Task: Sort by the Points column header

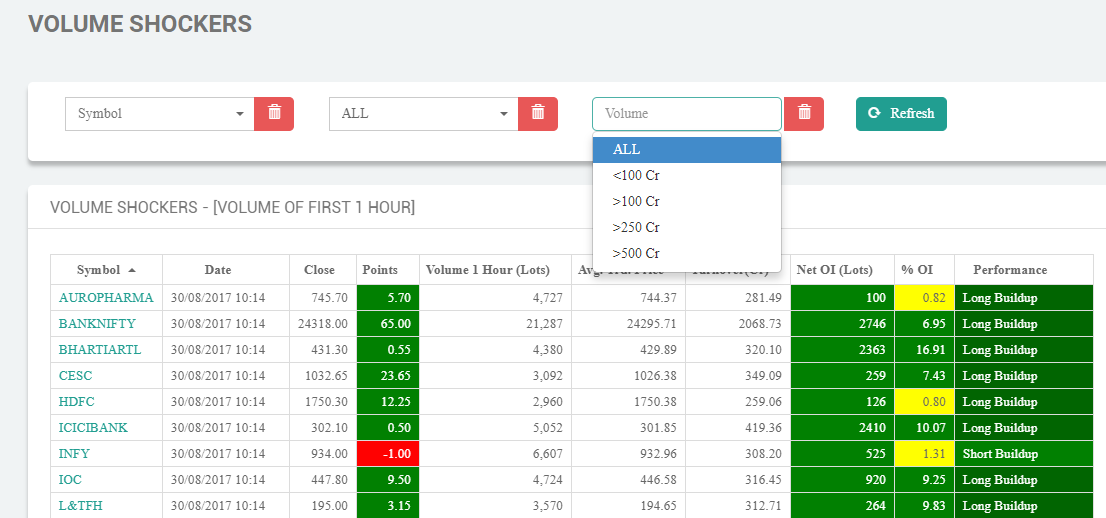Action: [x=388, y=270]
